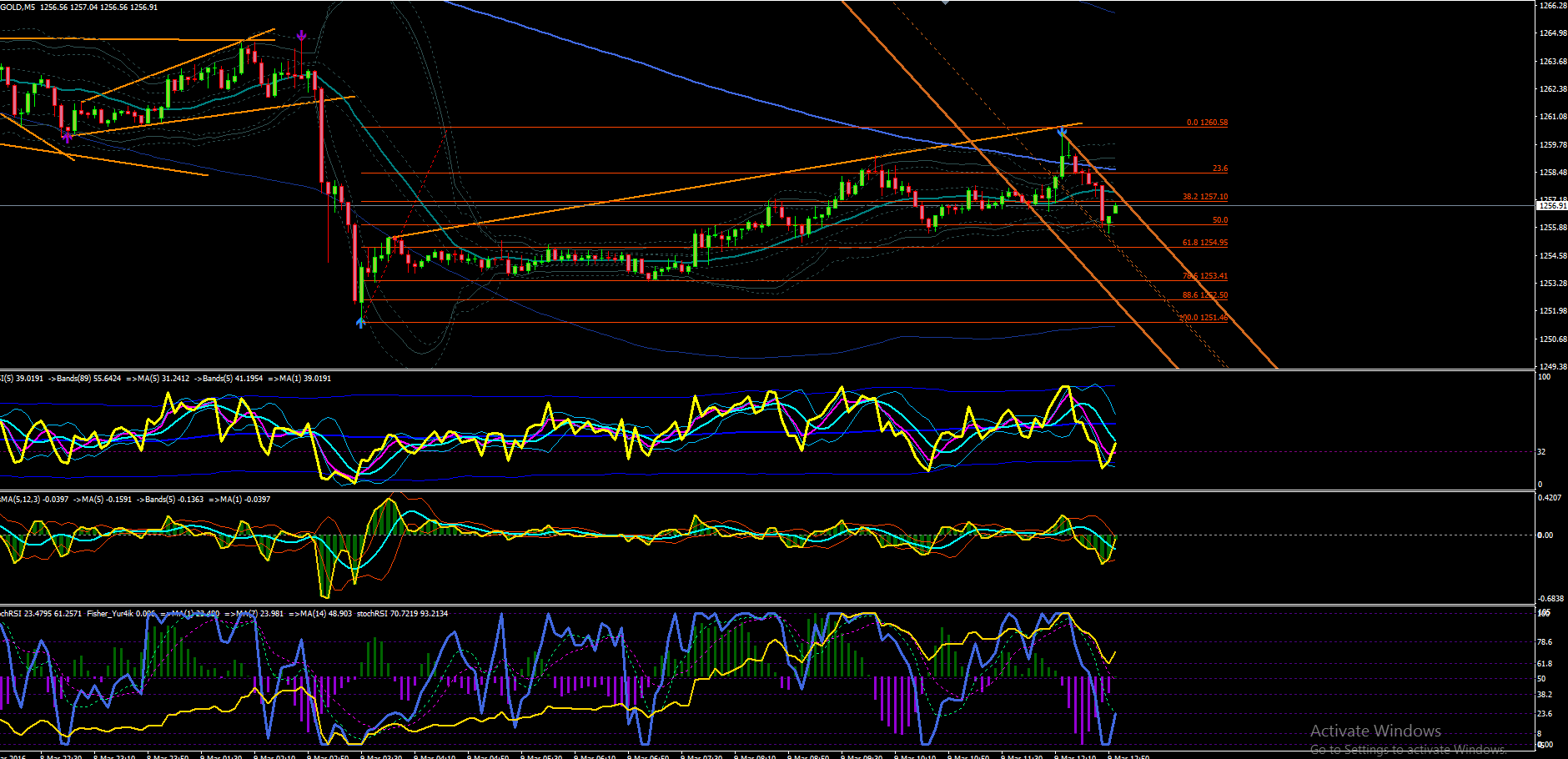The width and height of the screenshot is (1568, 759).
Task: Select the blue up arrow under the 1251 low
Action: coord(360,322)
